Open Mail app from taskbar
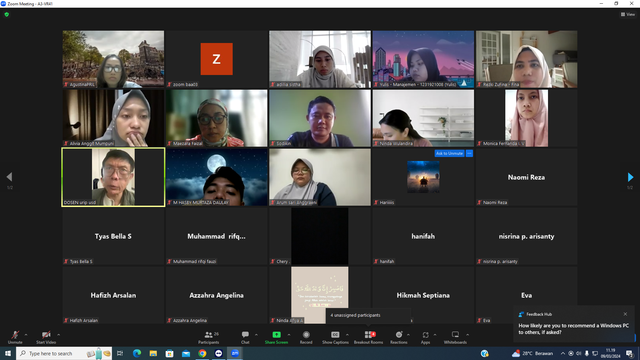 click(x=186, y=353)
